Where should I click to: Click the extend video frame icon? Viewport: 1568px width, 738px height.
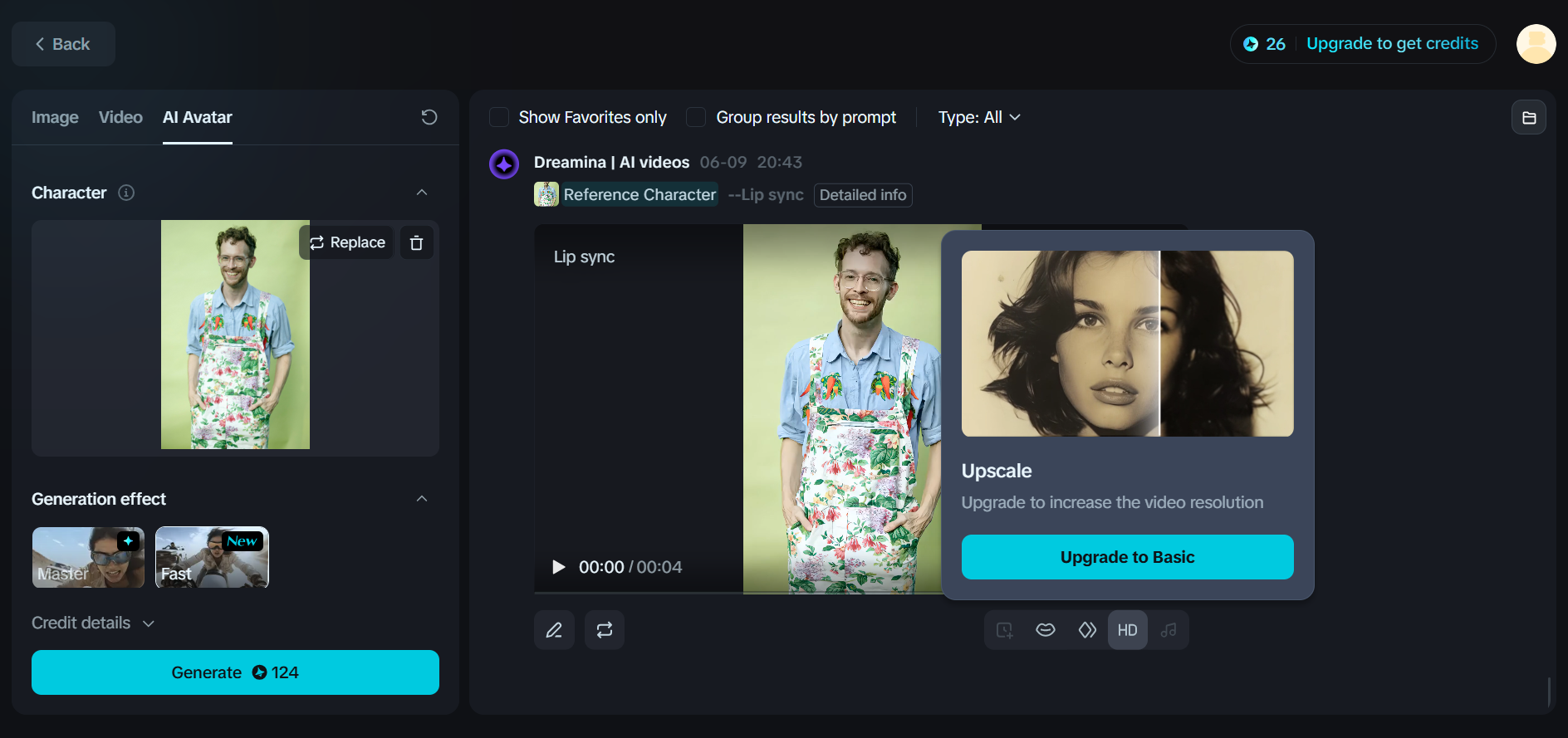click(x=1005, y=630)
